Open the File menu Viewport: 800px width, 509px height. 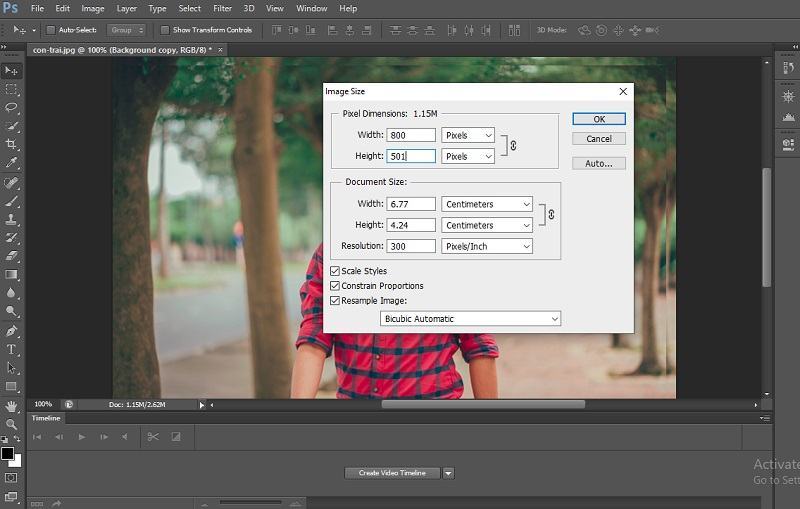point(37,8)
